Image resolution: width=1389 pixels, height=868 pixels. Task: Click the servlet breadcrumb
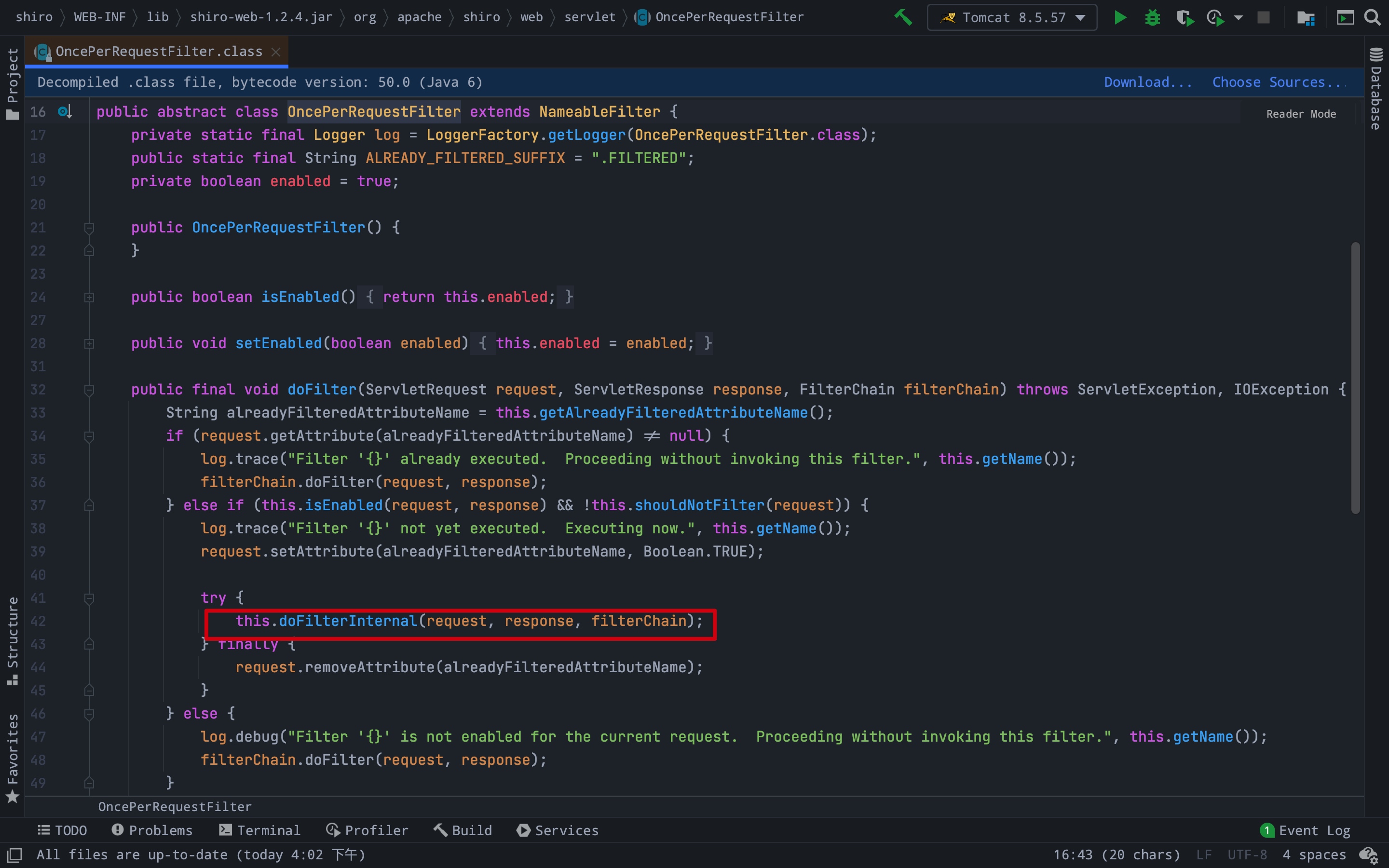[x=589, y=17]
